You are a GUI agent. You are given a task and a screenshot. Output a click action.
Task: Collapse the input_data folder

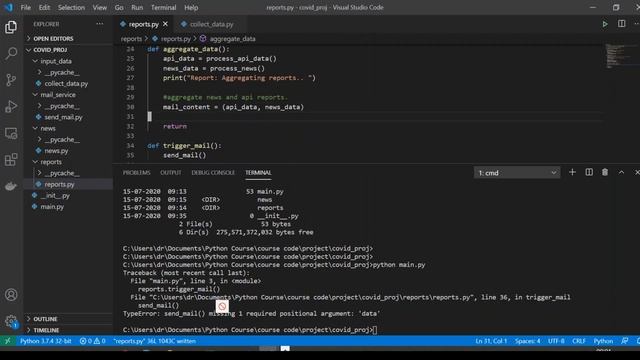point(56,61)
